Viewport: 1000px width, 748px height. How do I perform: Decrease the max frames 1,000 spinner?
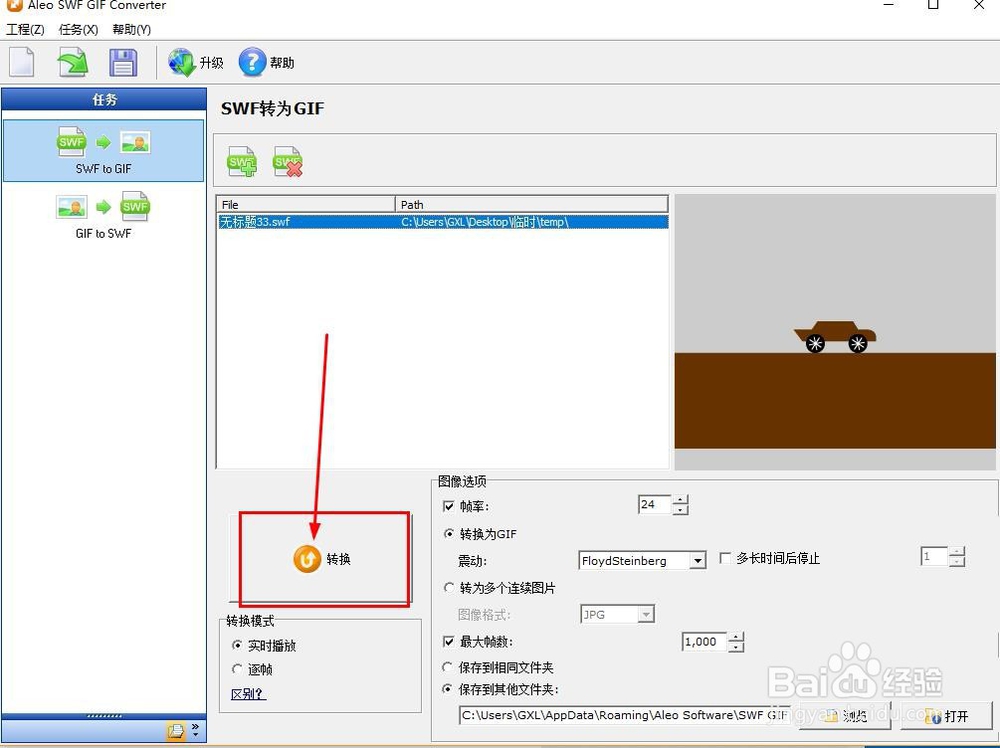(736, 647)
